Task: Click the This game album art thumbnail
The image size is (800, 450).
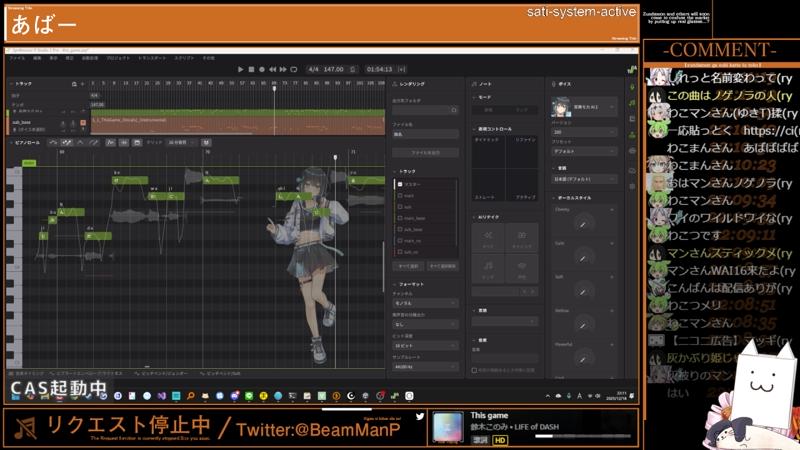Action: [x=448, y=427]
